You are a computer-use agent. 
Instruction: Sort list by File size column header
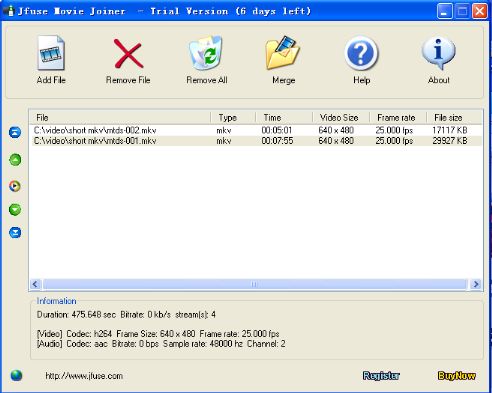click(x=454, y=117)
